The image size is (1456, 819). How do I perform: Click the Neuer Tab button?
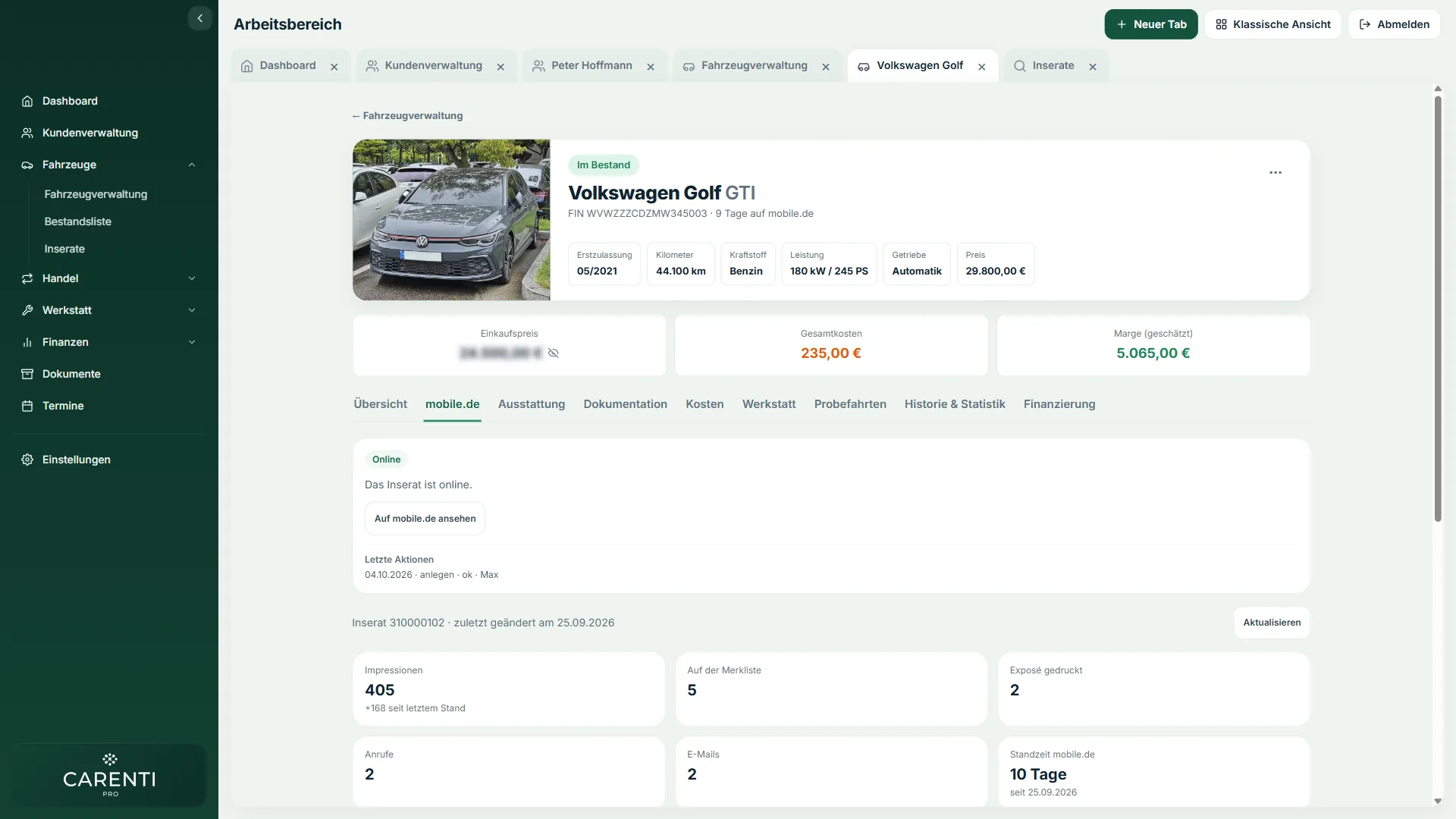pyautogui.click(x=1151, y=24)
